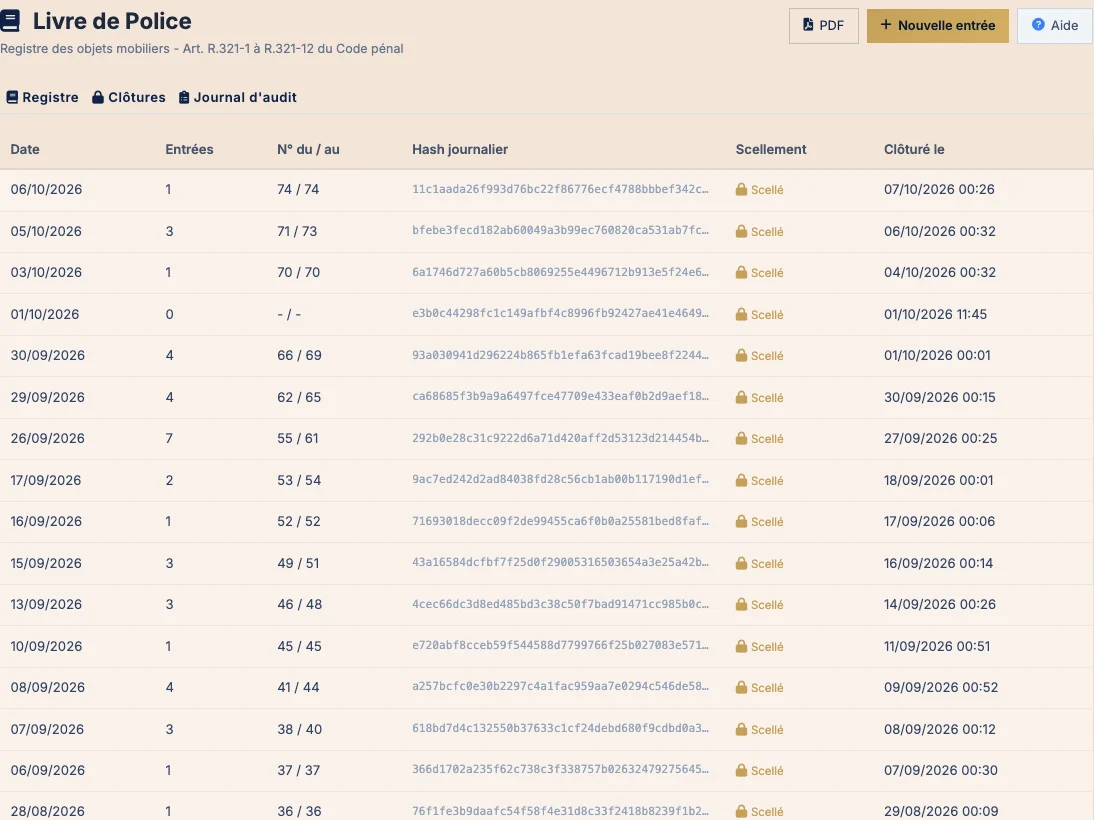Click the padlock icon for 16/09/2026 row
1094x820 pixels.
point(741,522)
